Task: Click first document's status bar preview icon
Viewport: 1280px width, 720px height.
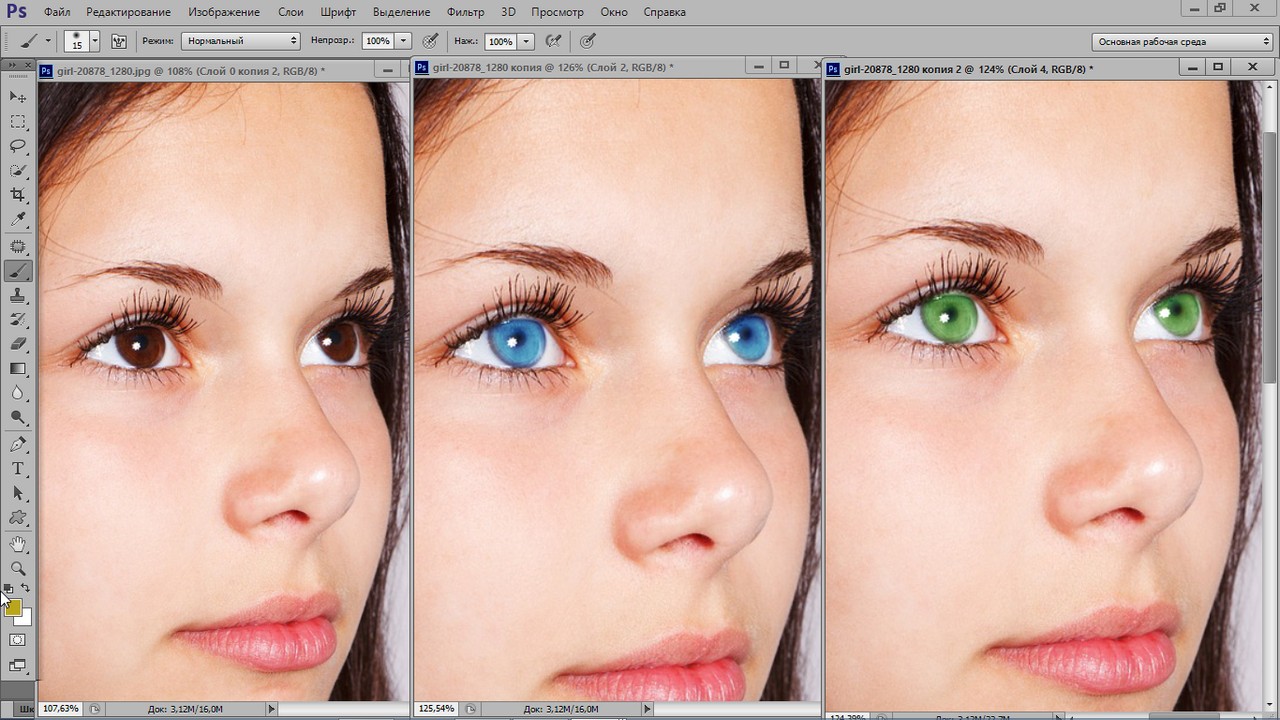Action: point(95,708)
